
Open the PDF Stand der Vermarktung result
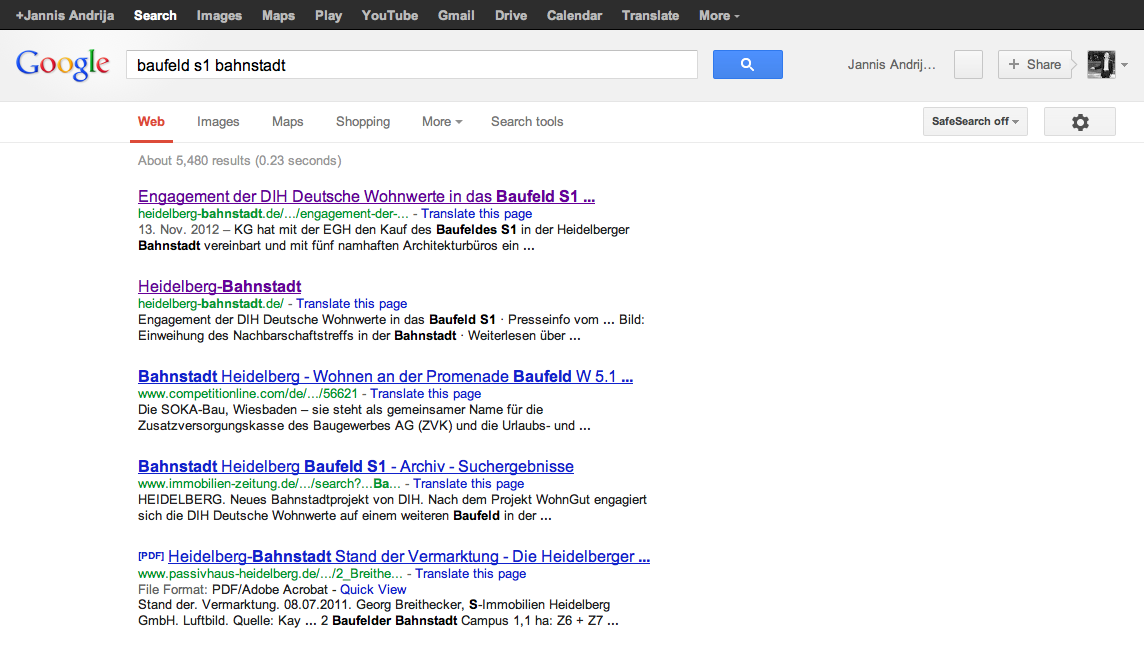409,557
